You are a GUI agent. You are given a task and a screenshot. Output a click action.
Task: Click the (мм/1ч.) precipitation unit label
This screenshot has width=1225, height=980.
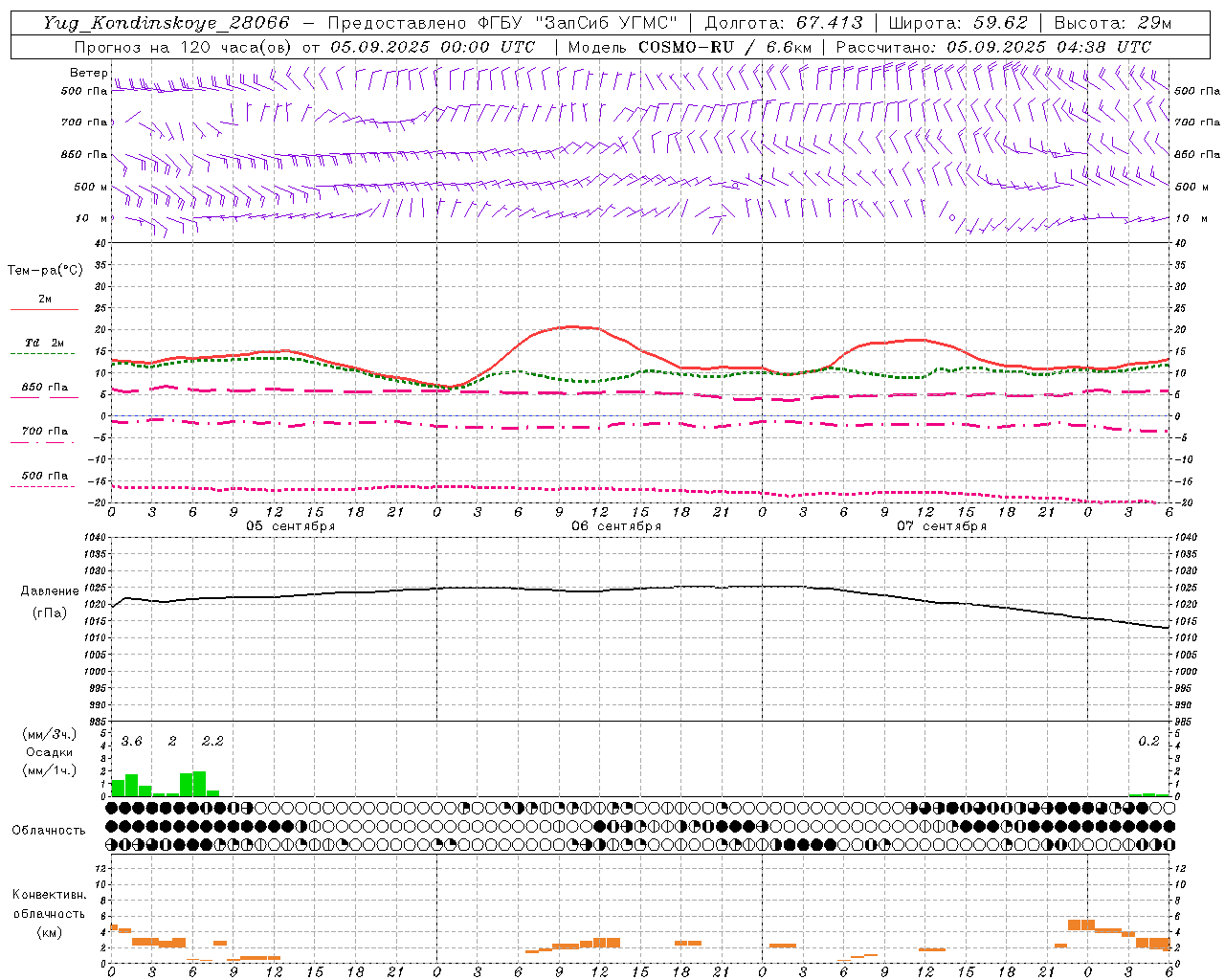click(50, 770)
